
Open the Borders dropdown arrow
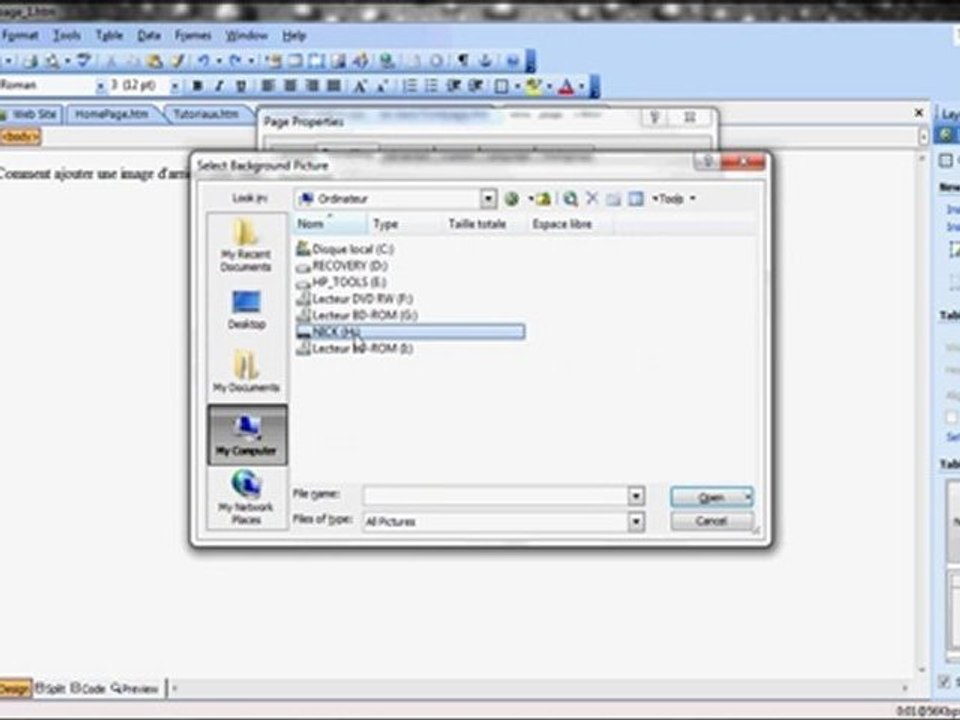[x=517, y=86]
